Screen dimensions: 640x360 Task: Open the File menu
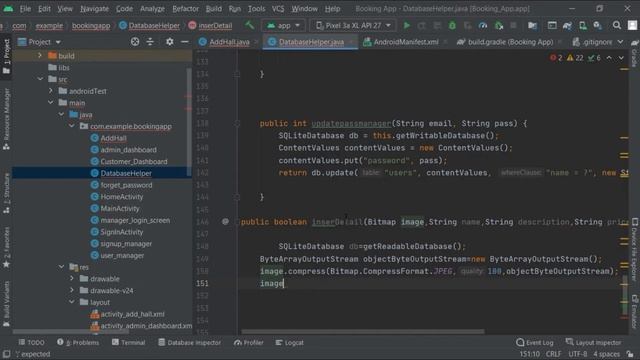point(25,9)
